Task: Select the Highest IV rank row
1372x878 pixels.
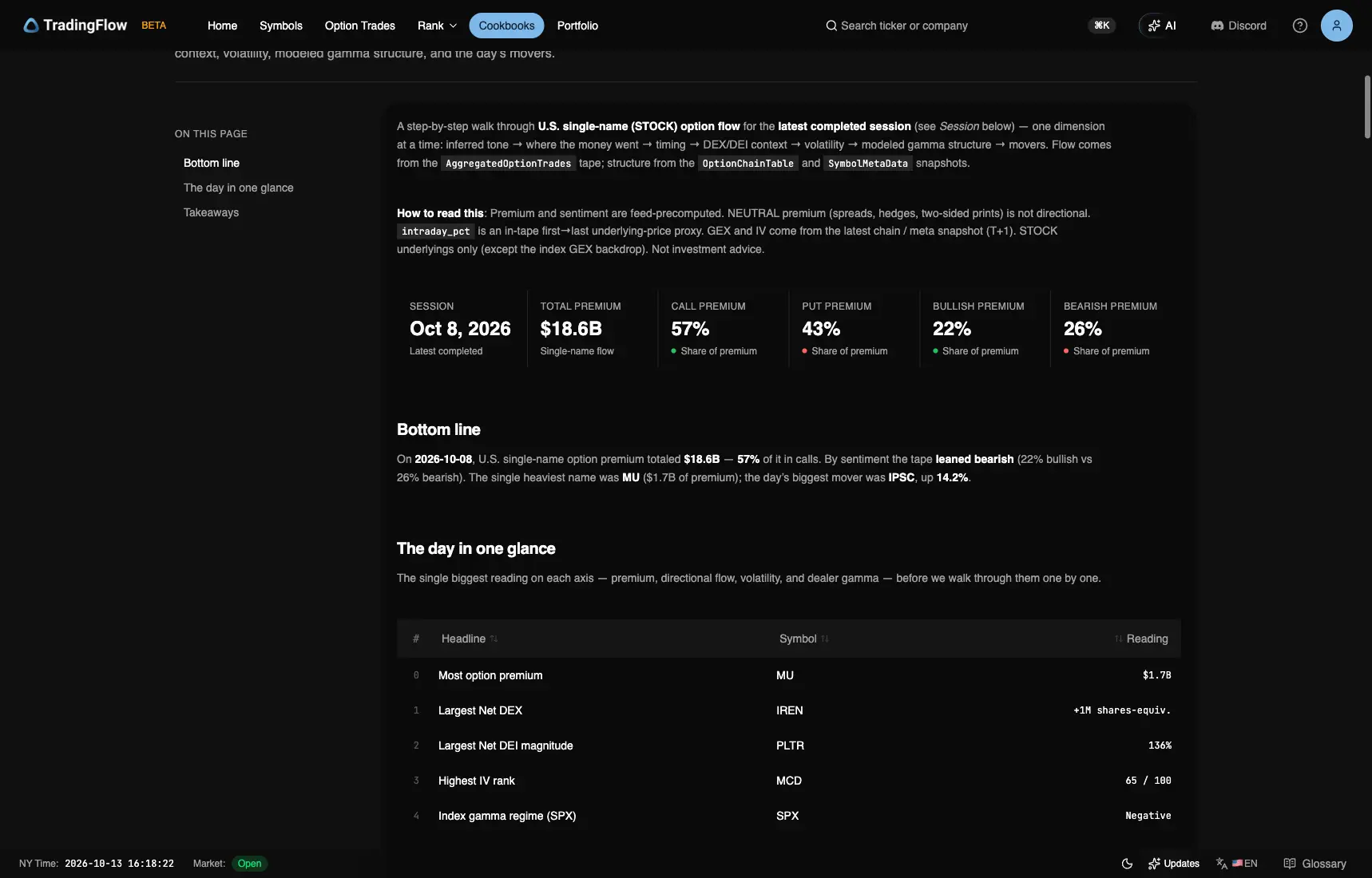Action: (789, 781)
